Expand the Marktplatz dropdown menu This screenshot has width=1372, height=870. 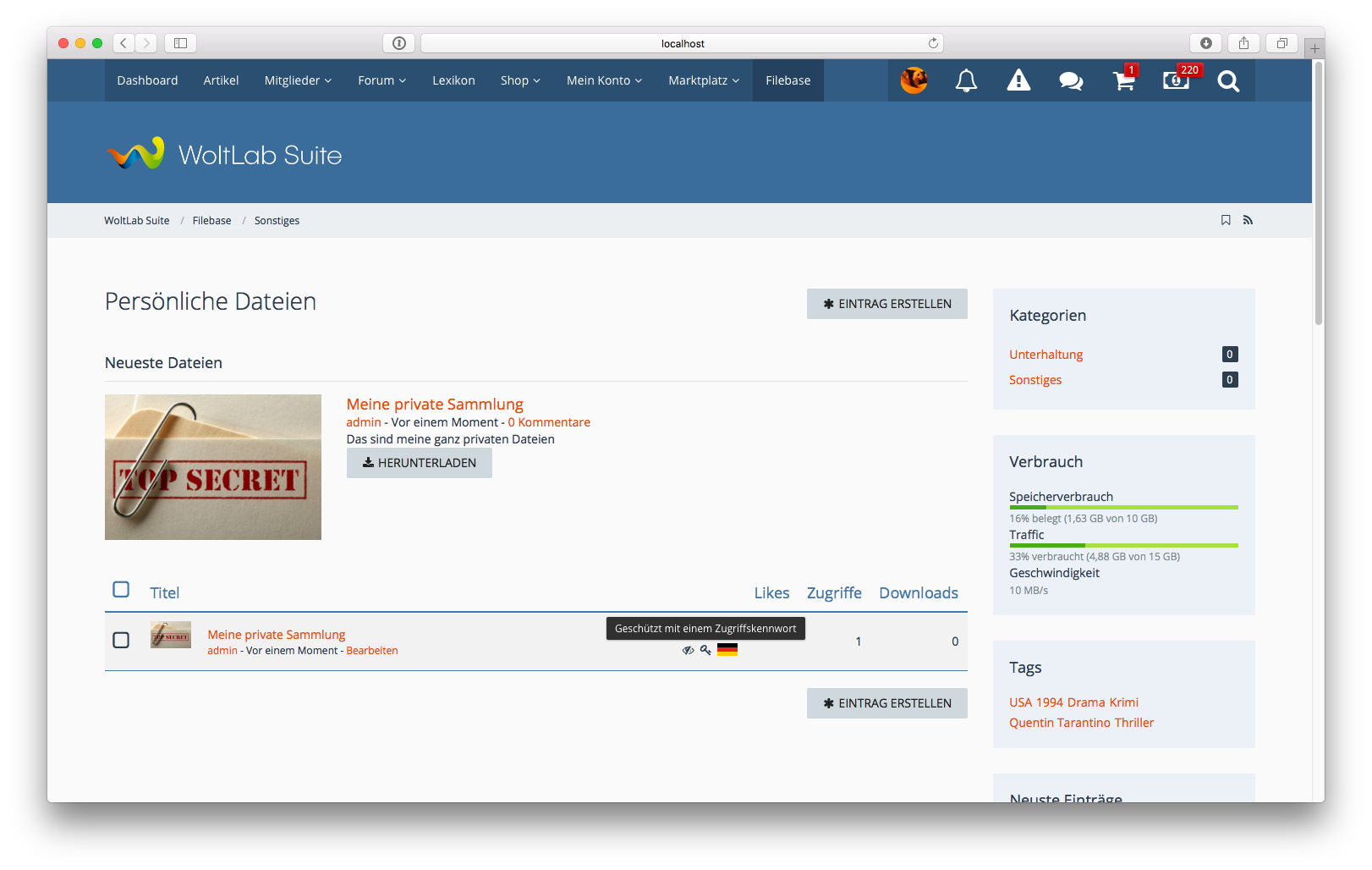(x=704, y=80)
